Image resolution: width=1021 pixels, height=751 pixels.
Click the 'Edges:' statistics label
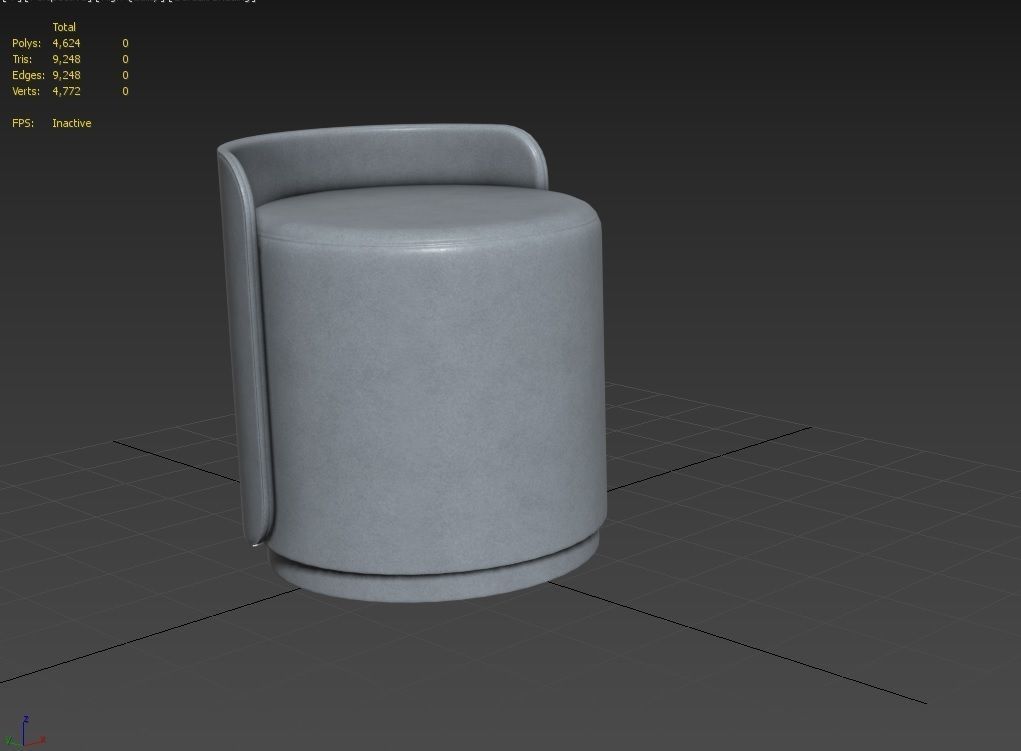(x=28, y=75)
